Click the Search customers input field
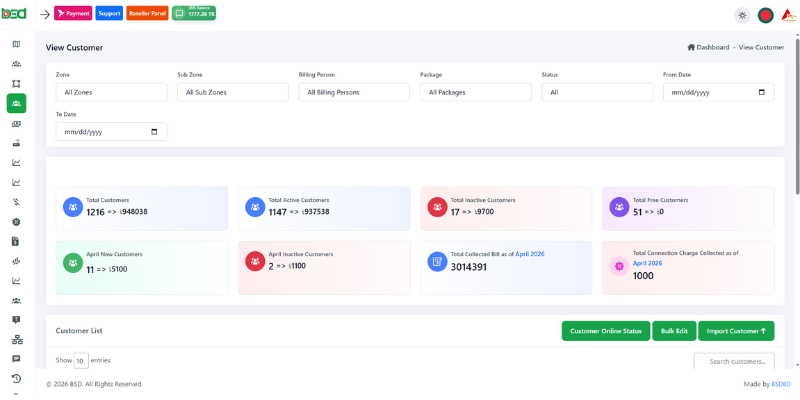800x400 pixels. pyautogui.click(x=734, y=361)
